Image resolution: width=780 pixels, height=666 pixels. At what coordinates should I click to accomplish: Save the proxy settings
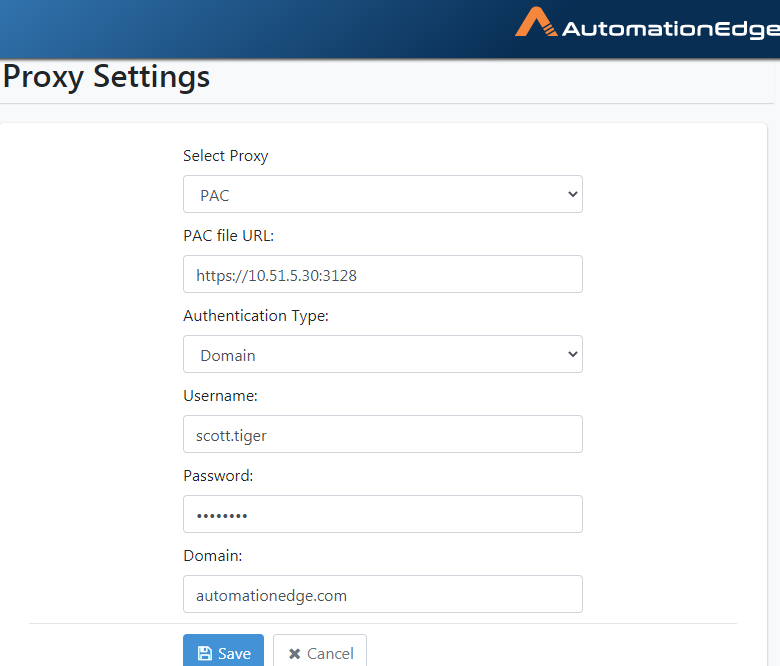pos(223,651)
